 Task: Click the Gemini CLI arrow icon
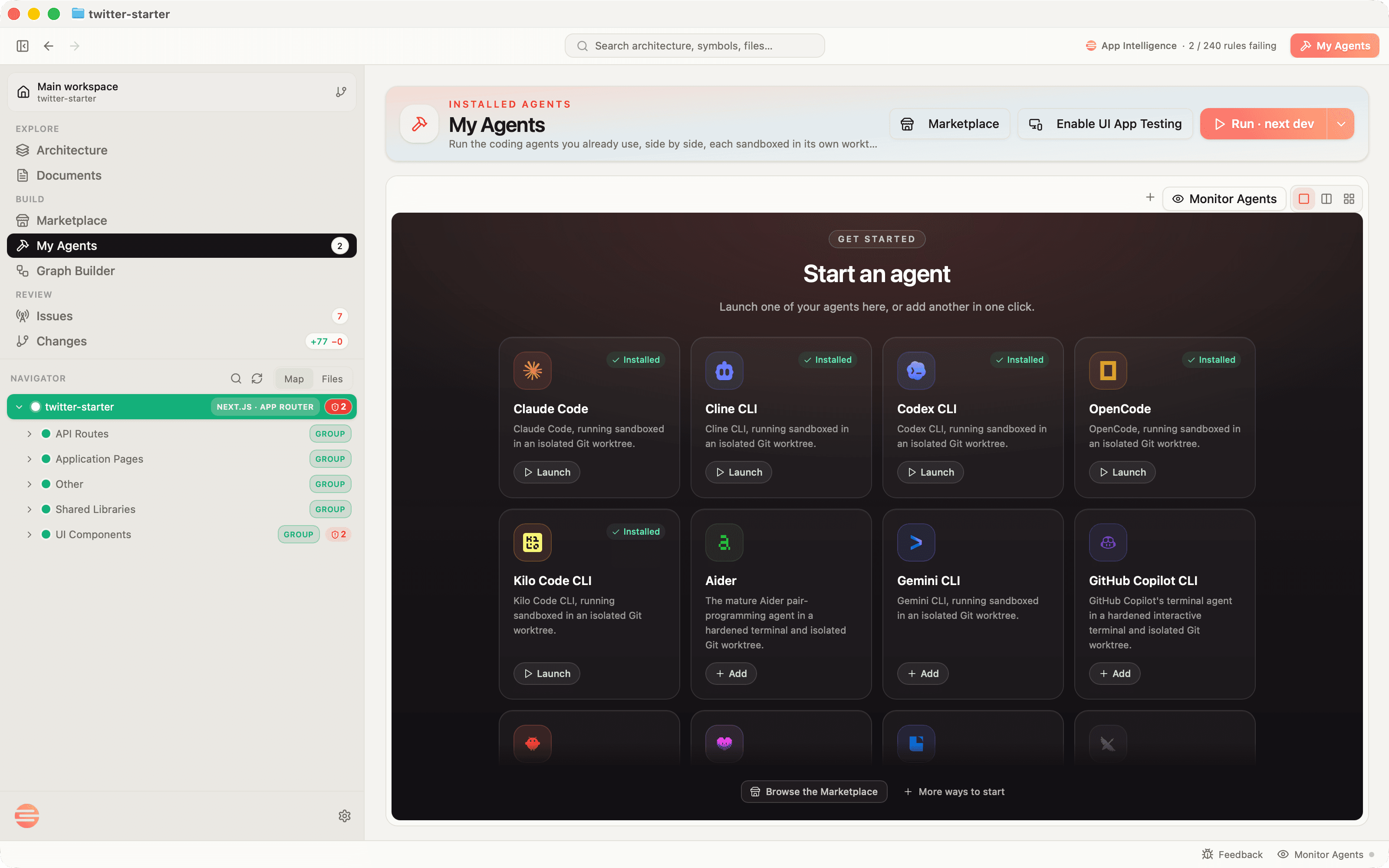point(916,542)
